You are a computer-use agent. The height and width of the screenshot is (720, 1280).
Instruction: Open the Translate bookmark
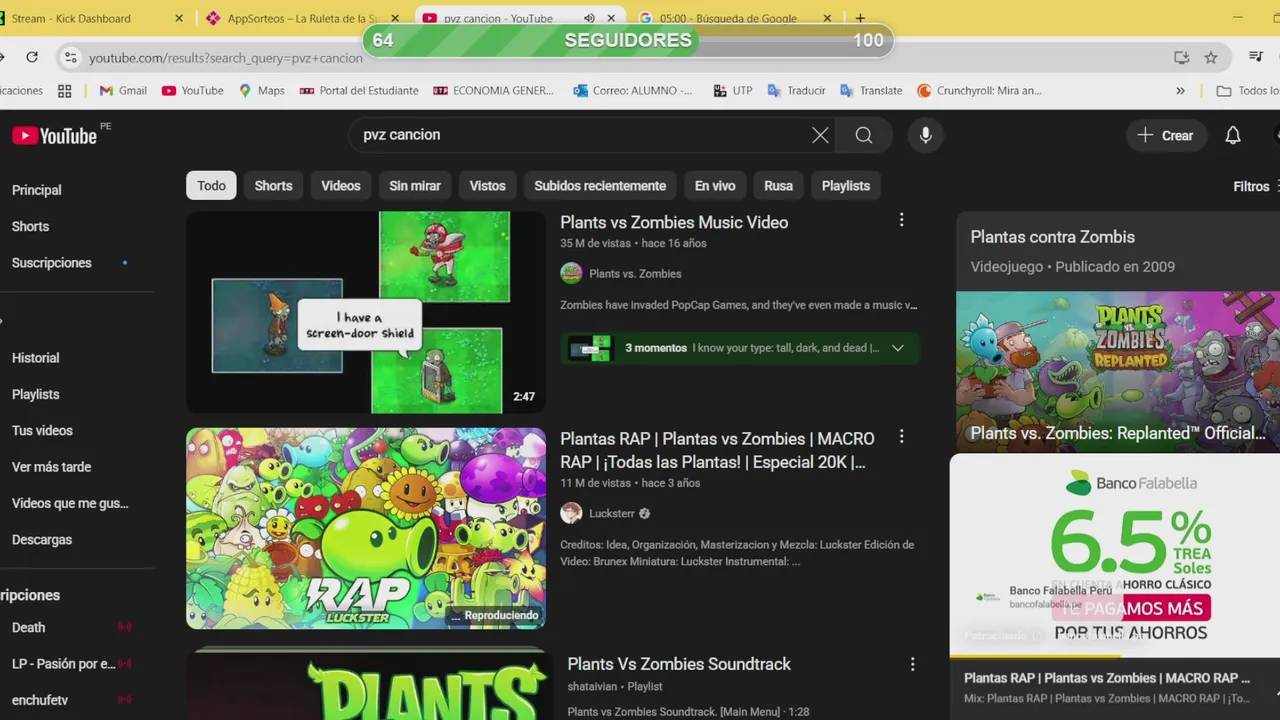point(871,90)
